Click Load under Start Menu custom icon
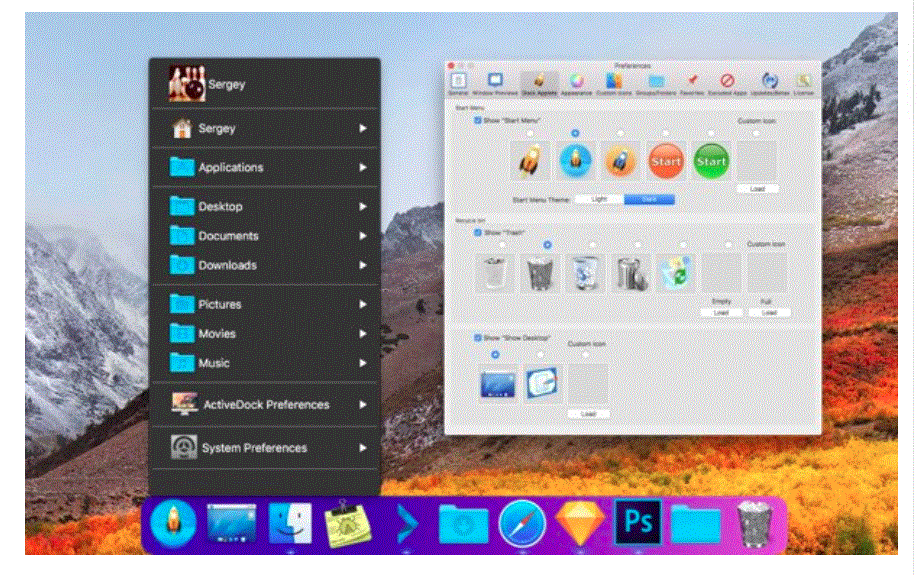The height and width of the screenshot is (575, 917). click(x=757, y=189)
